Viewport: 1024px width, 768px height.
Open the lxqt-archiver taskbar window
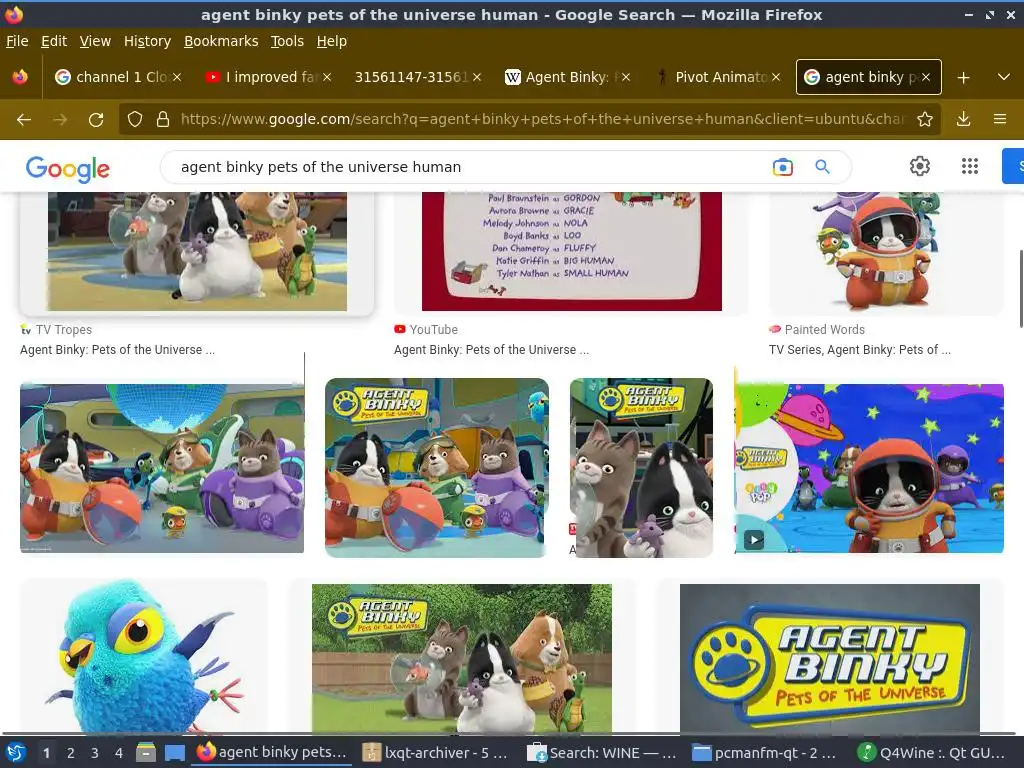[x=436, y=753]
